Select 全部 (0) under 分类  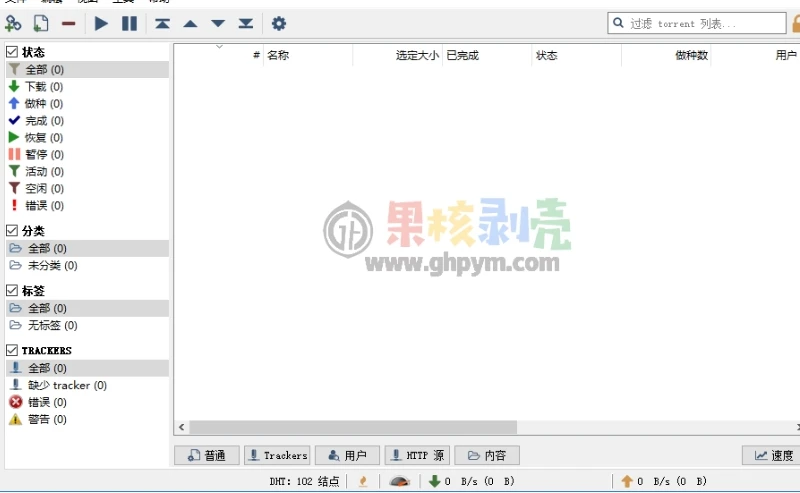(87, 248)
